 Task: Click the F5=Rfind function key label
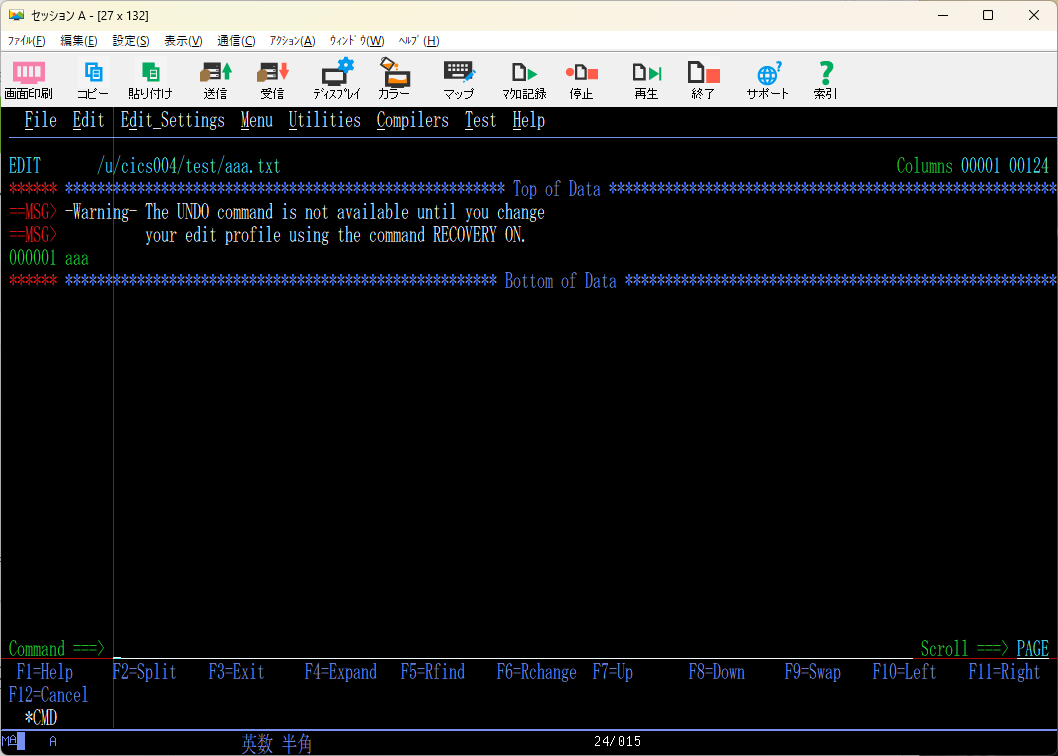[x=433, y=672]
